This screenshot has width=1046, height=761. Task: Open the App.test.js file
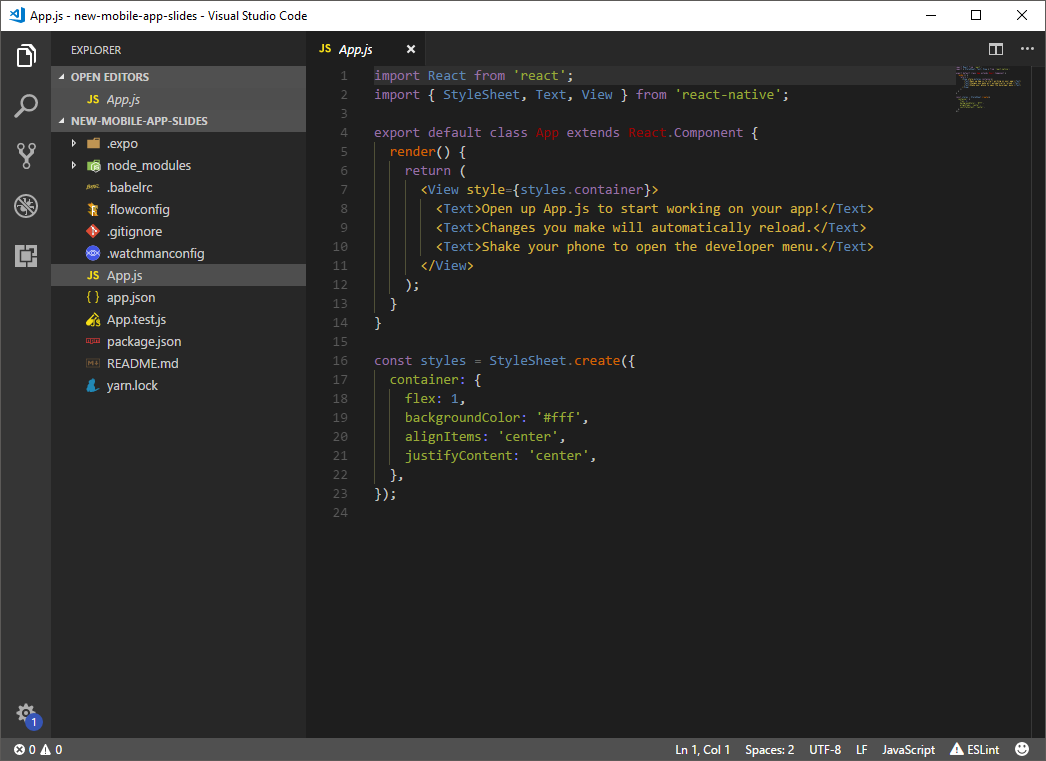coord(179,319)
